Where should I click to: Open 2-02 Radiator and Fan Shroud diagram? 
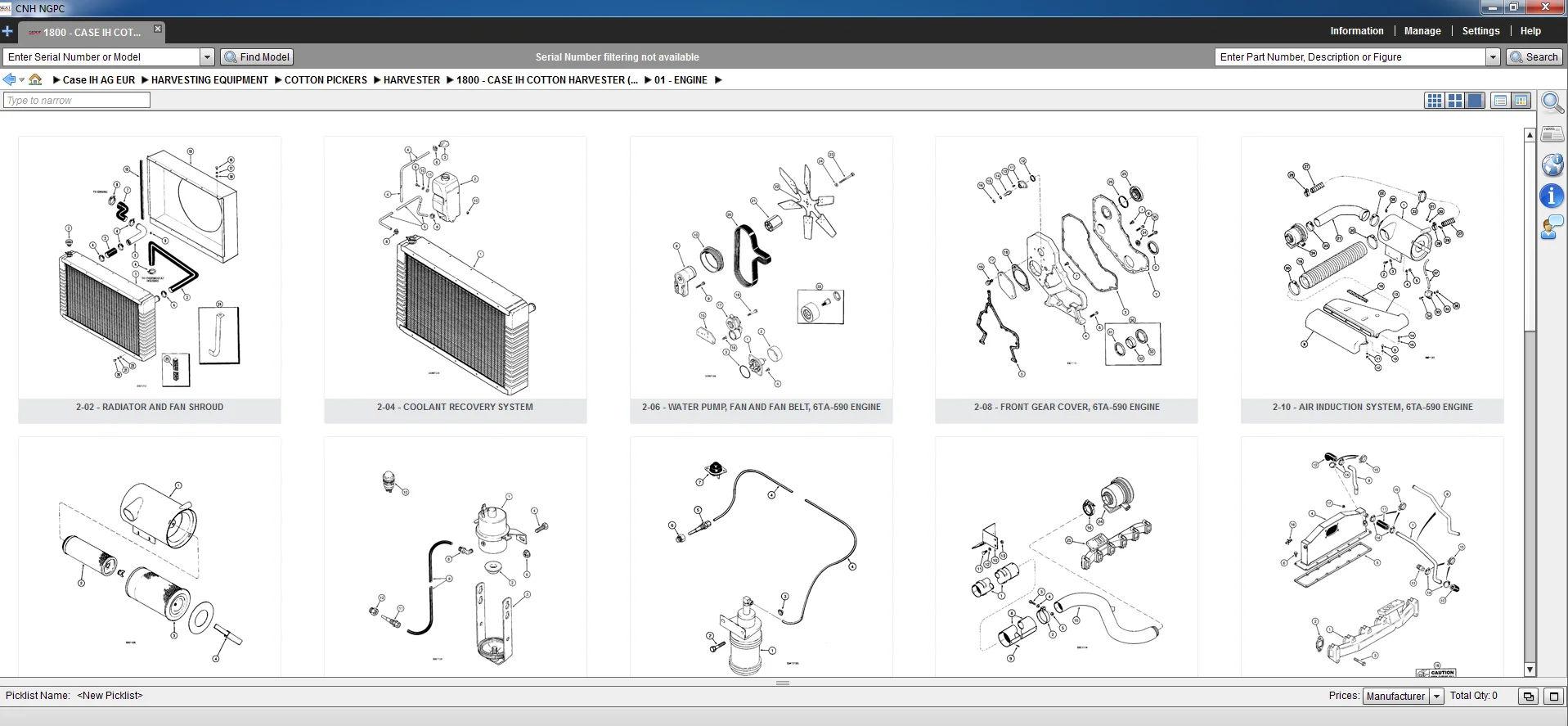(x=150, y=280)
